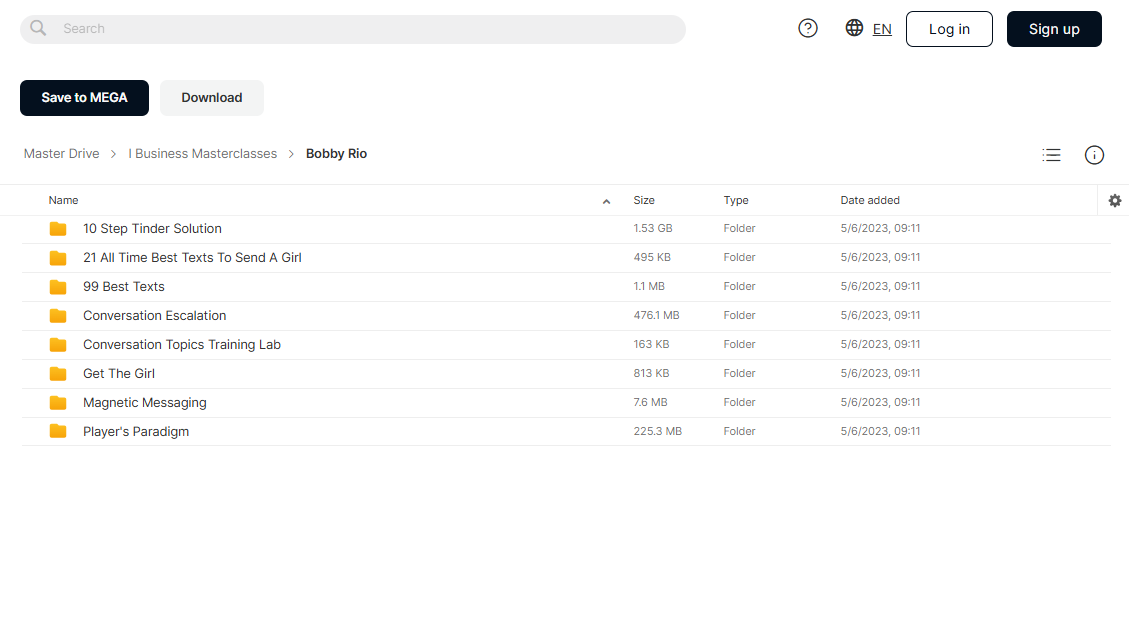The image size is (1129, 639).
Task: Open column settings gear icon
Action: (1115, 200)
